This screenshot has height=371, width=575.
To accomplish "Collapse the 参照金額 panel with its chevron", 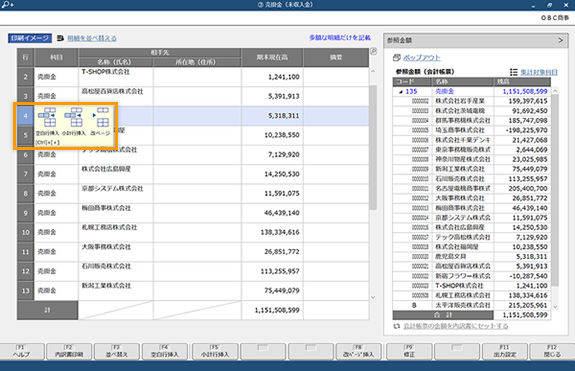I will [560, 40].
